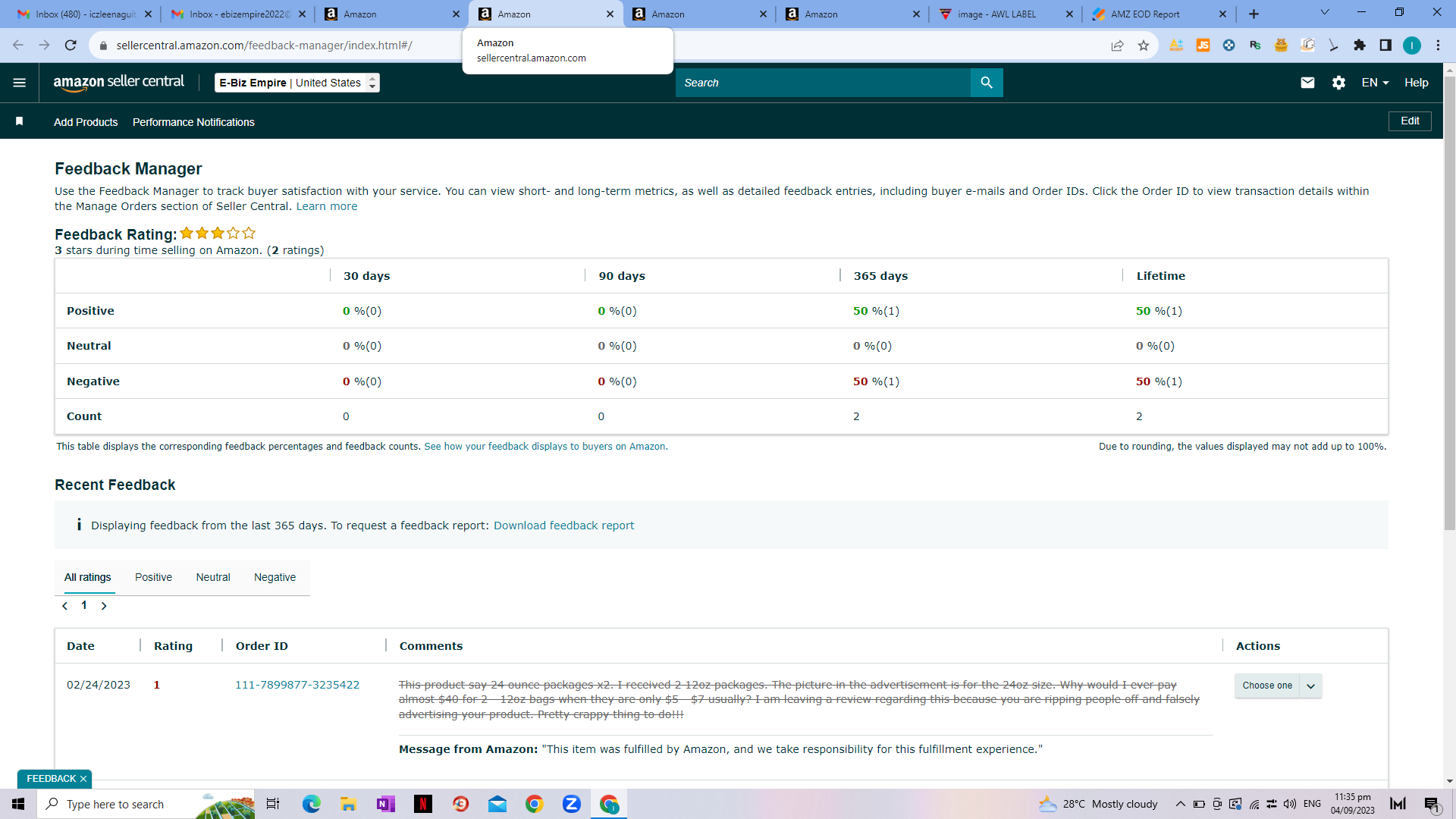Reload the page in browser
1456x819 pixels.
click(x=71, y=45)
